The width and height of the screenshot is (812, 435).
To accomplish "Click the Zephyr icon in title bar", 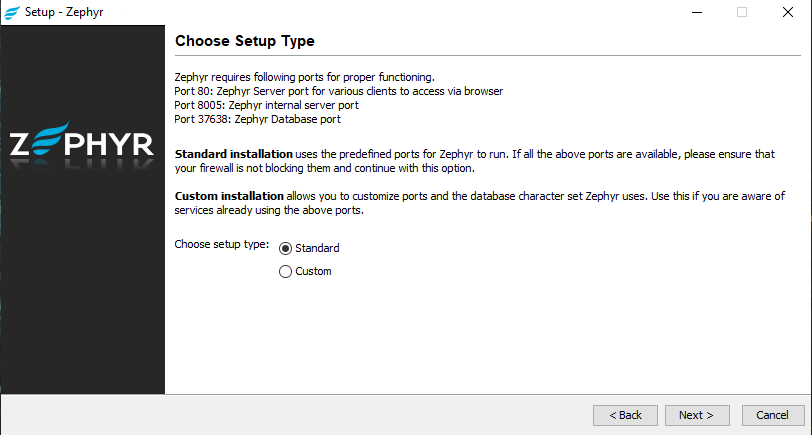I will (x=12, y=12).
